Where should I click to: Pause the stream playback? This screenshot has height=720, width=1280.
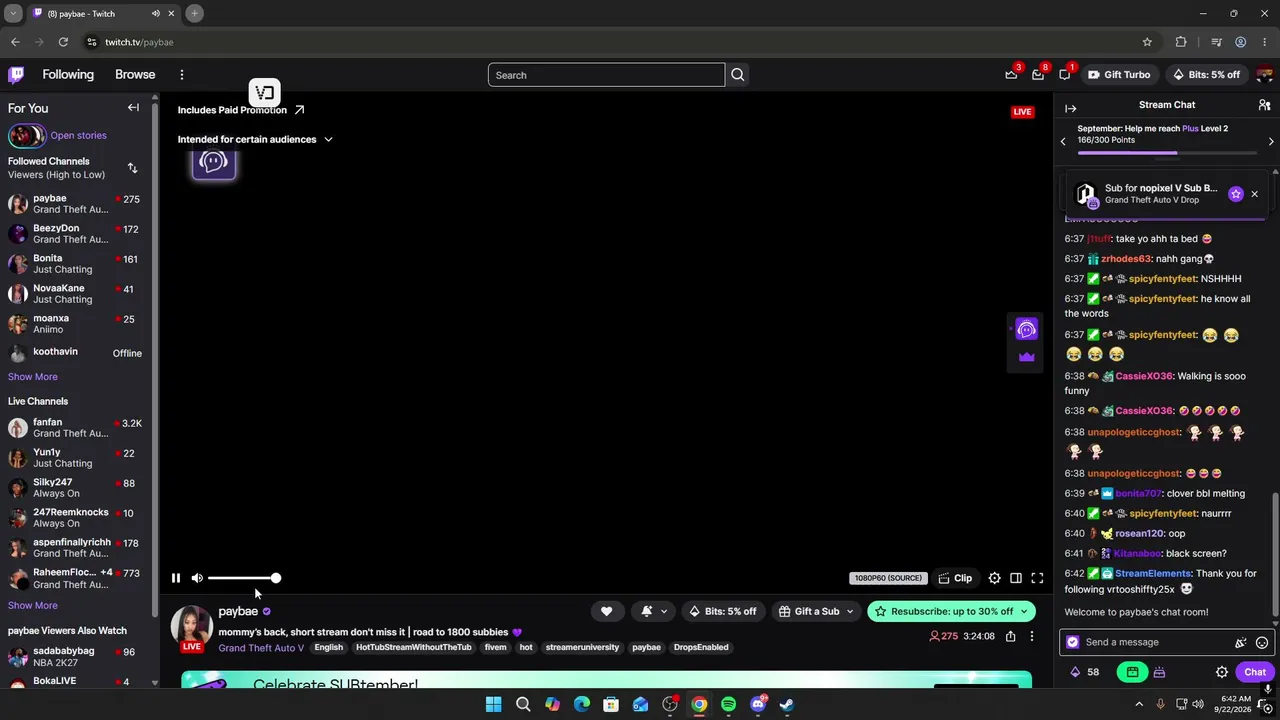click(176, 578)
